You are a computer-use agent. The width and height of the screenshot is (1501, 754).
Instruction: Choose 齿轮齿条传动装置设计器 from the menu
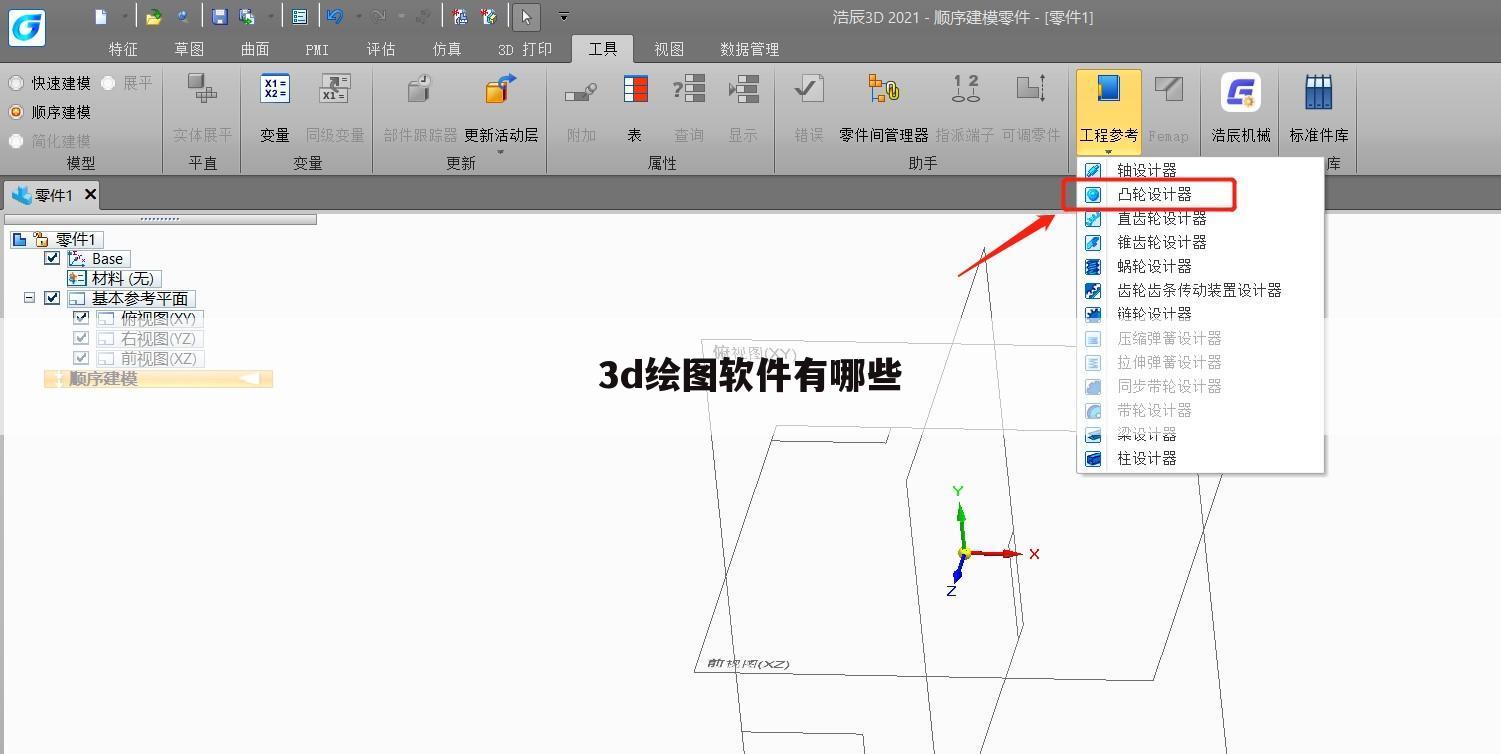pyautogui.click(x=1200, y=290)
